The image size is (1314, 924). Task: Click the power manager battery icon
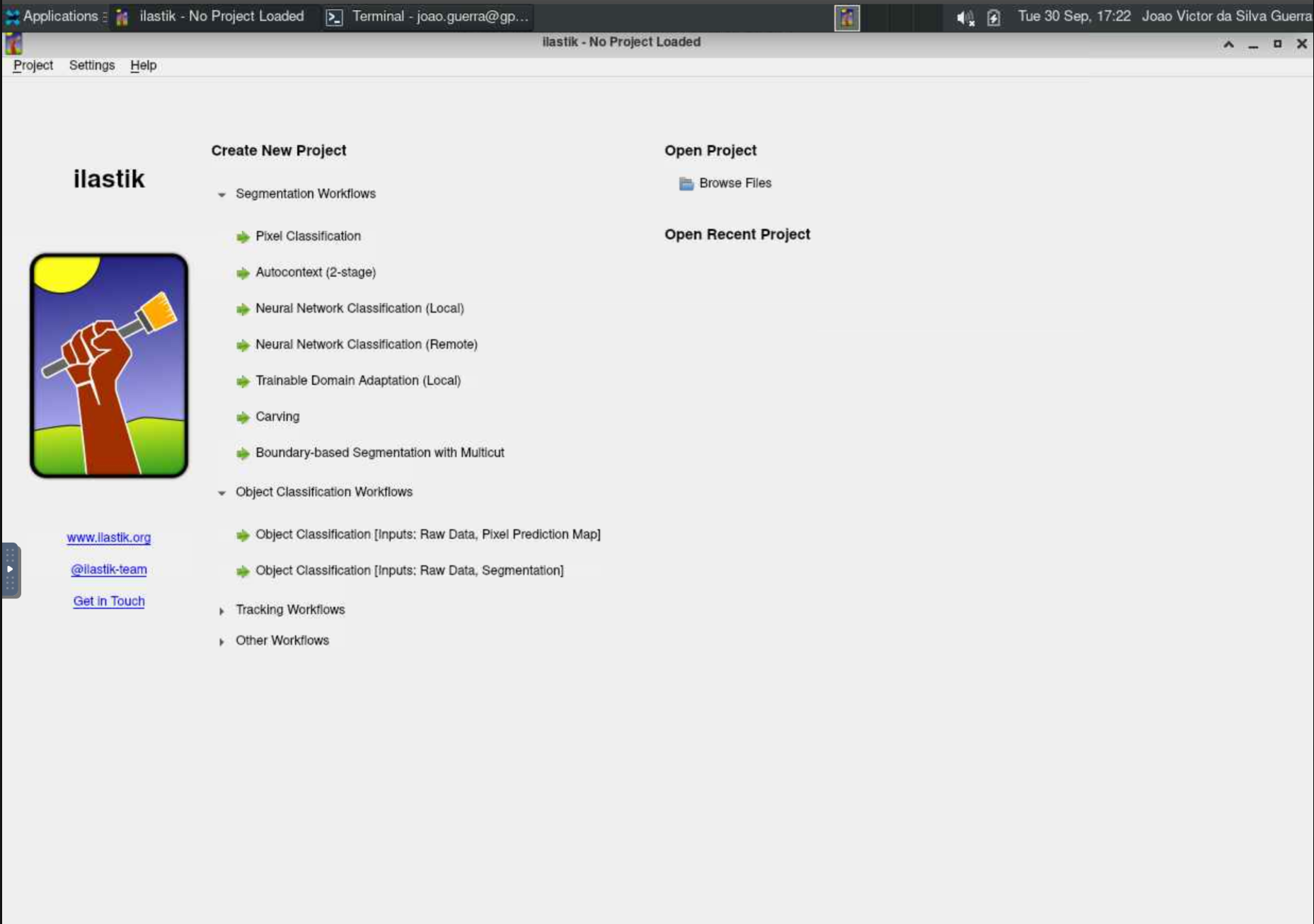993,18
